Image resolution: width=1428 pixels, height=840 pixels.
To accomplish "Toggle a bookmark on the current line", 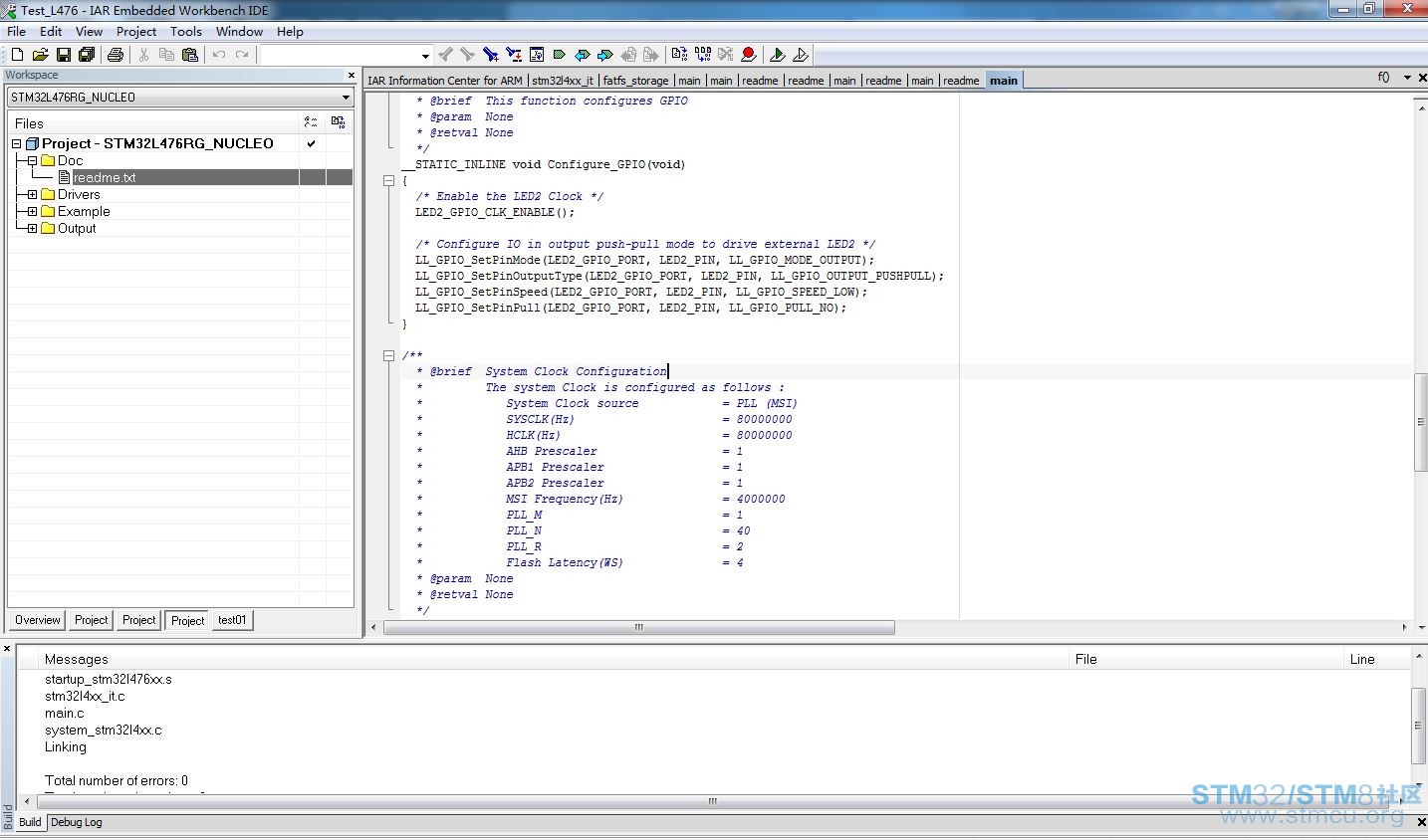I will [x=560, y=55].
